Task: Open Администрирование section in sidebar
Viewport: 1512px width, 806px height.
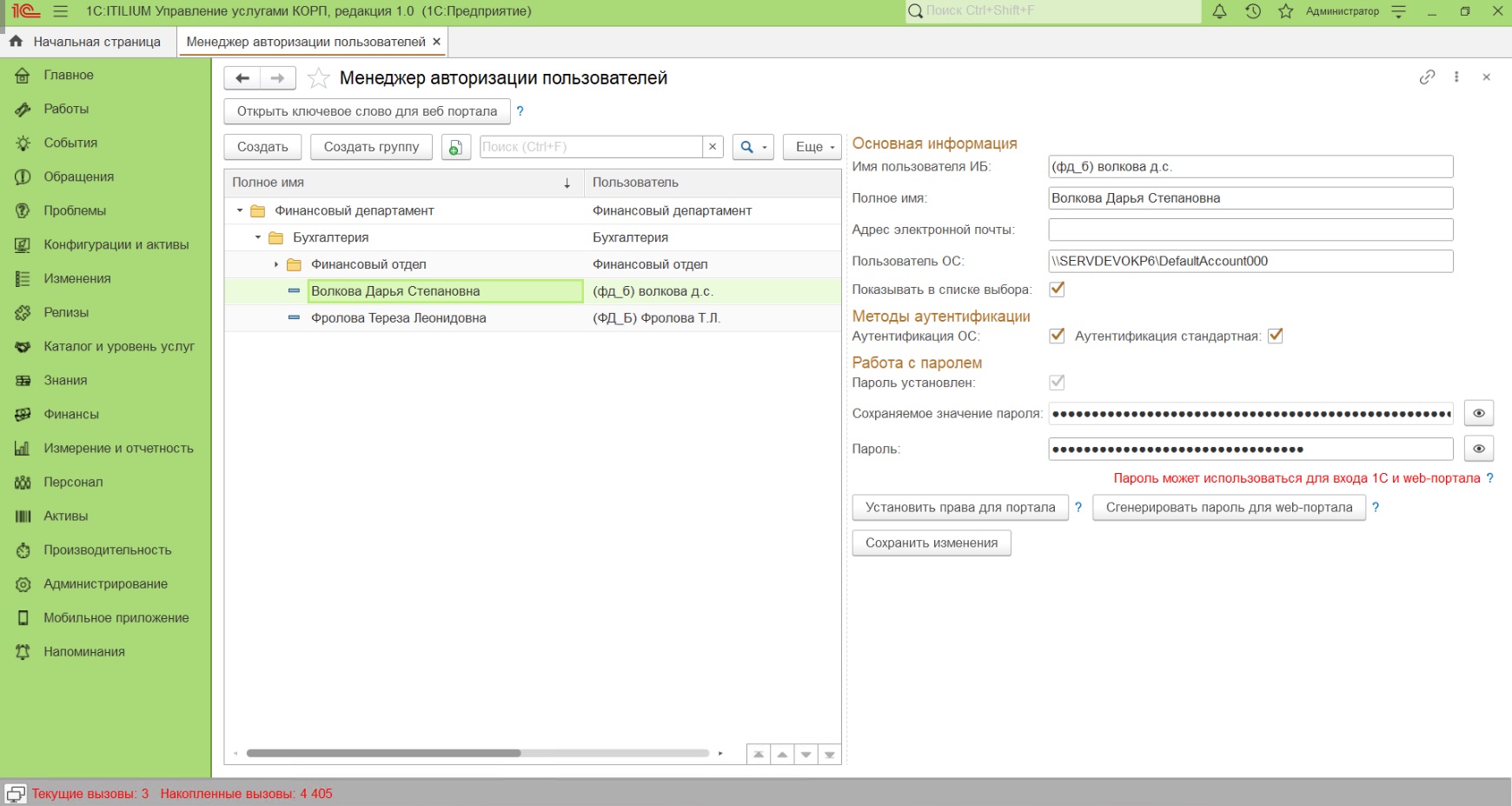Action: (105, 583)
